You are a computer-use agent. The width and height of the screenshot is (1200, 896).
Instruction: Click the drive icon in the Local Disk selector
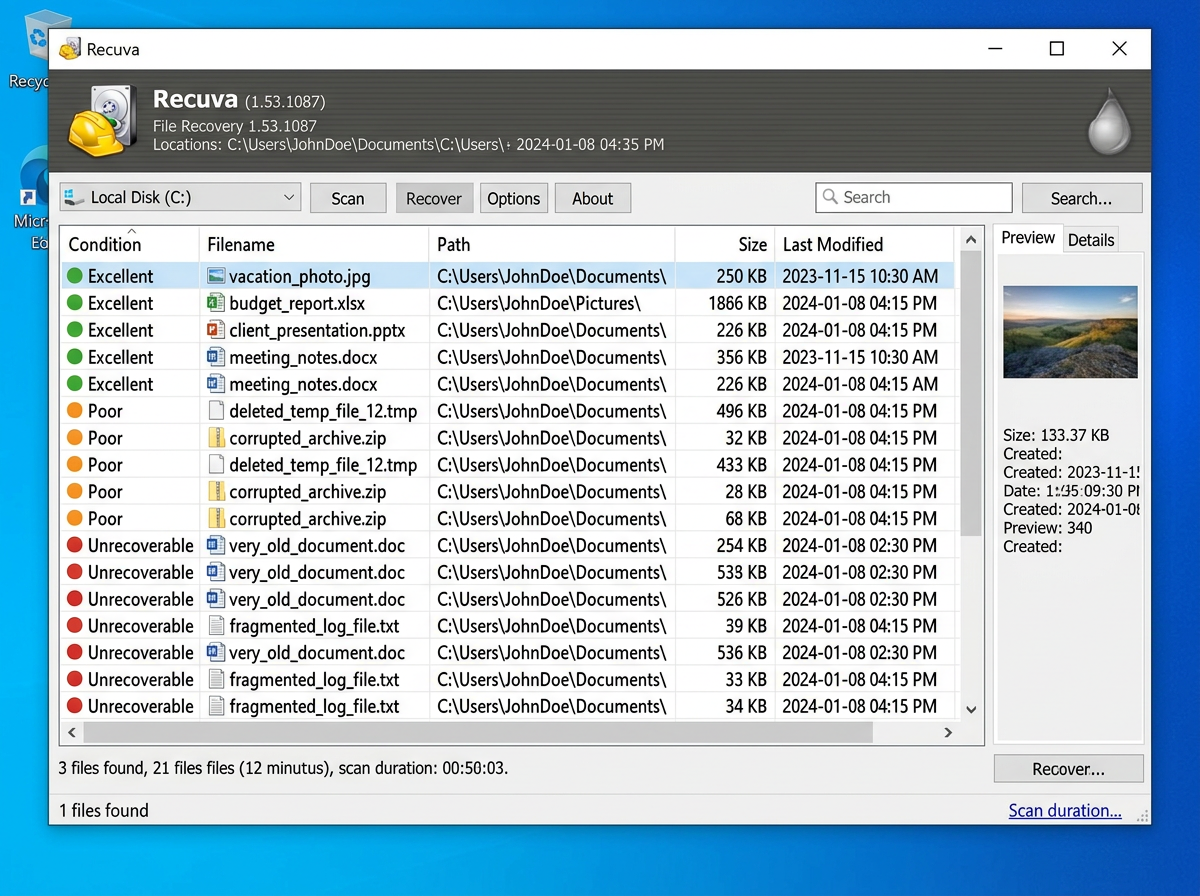pyautogui.click(x=74, y=198)
